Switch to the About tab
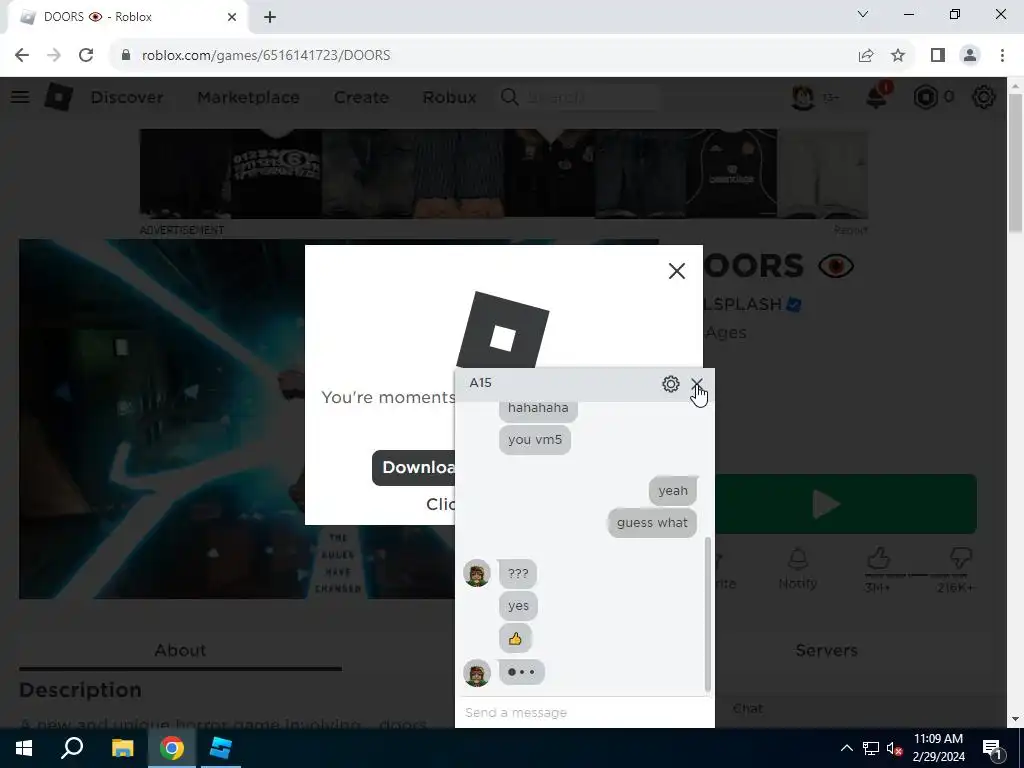 pos(180,650)
